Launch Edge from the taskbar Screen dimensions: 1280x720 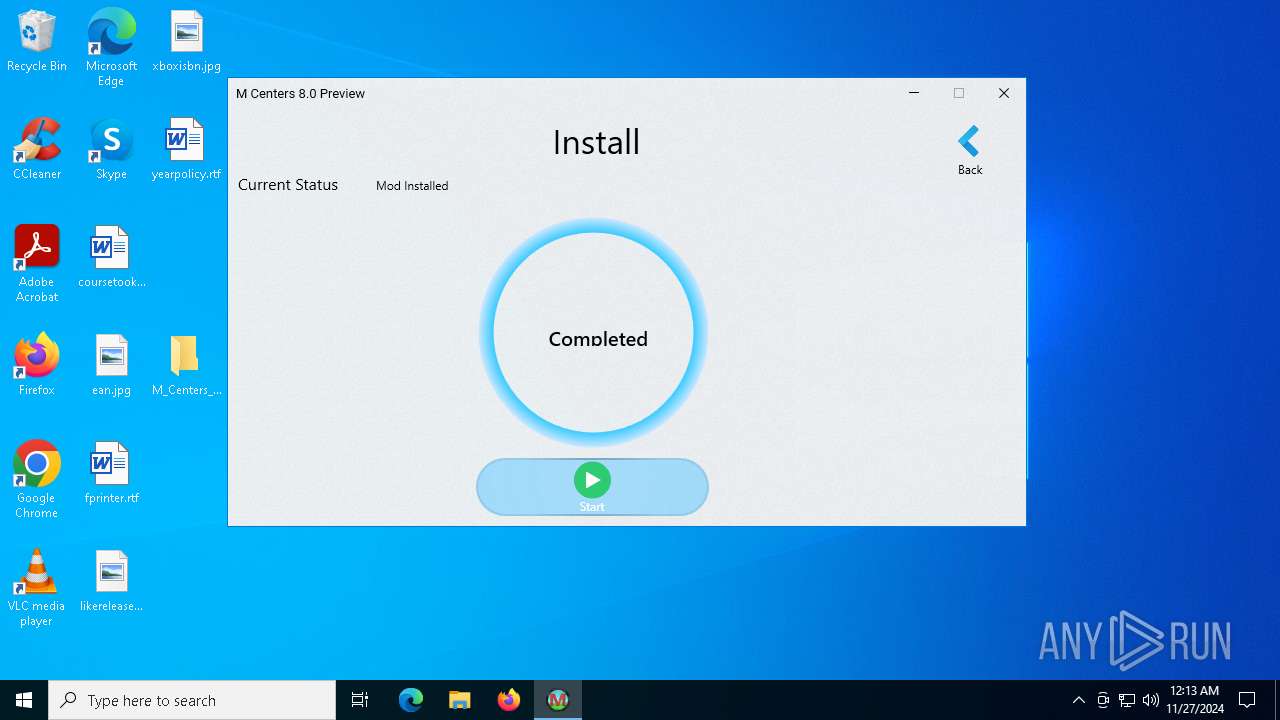tap(411, 700)
